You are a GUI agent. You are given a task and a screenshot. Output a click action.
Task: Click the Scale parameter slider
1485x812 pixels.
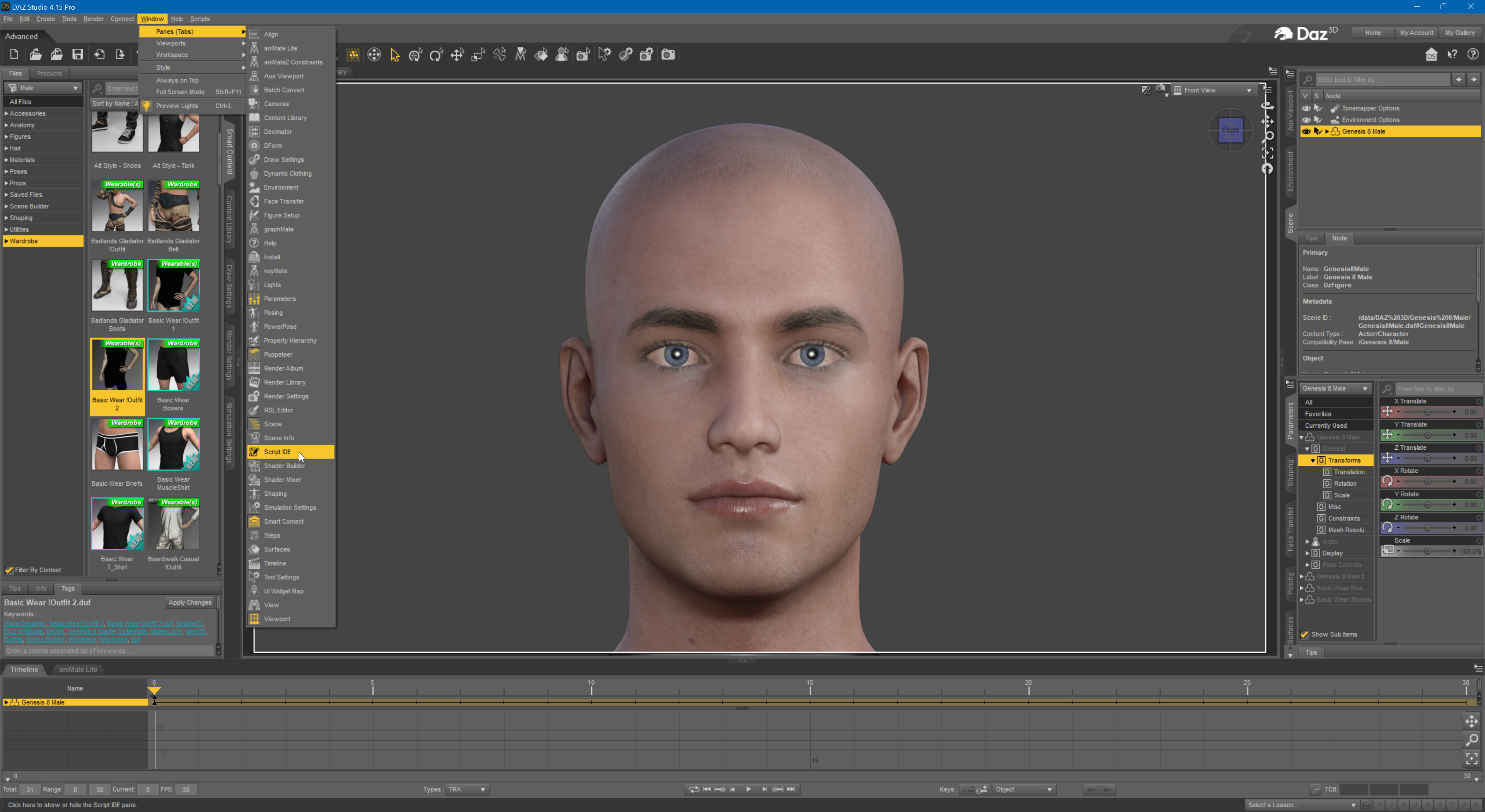click(x=1427, y=551)
